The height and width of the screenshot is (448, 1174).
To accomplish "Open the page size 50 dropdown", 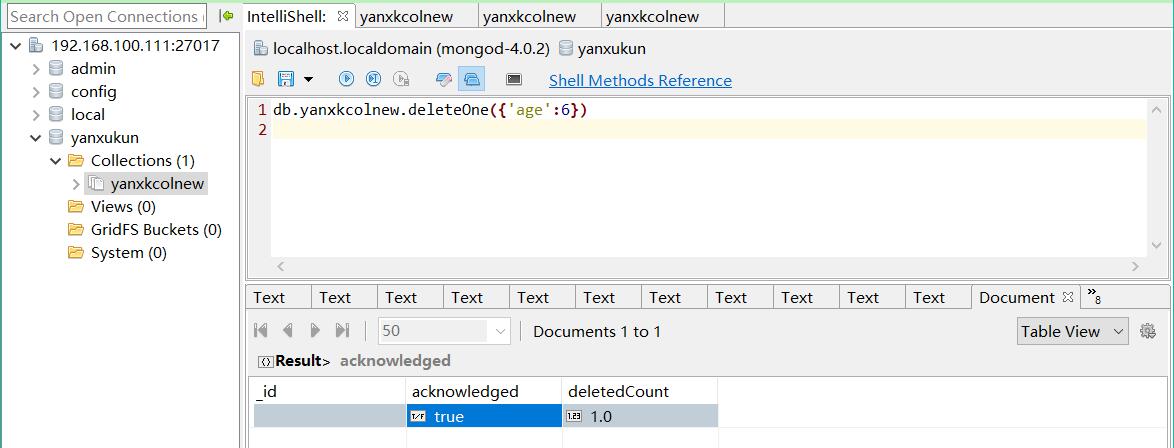I will pos(499,331).
